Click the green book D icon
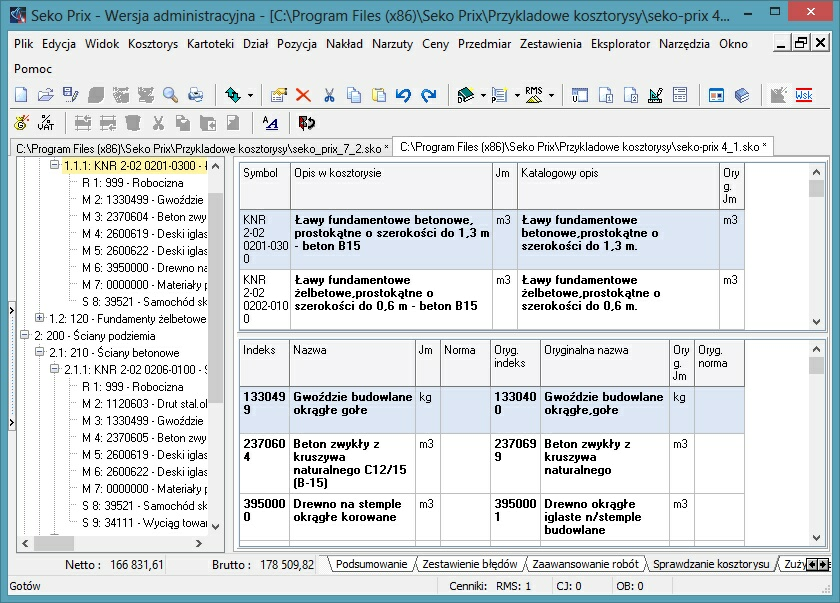Image resolution: width=840 pixels, height=603 pixels. point(466,95)
